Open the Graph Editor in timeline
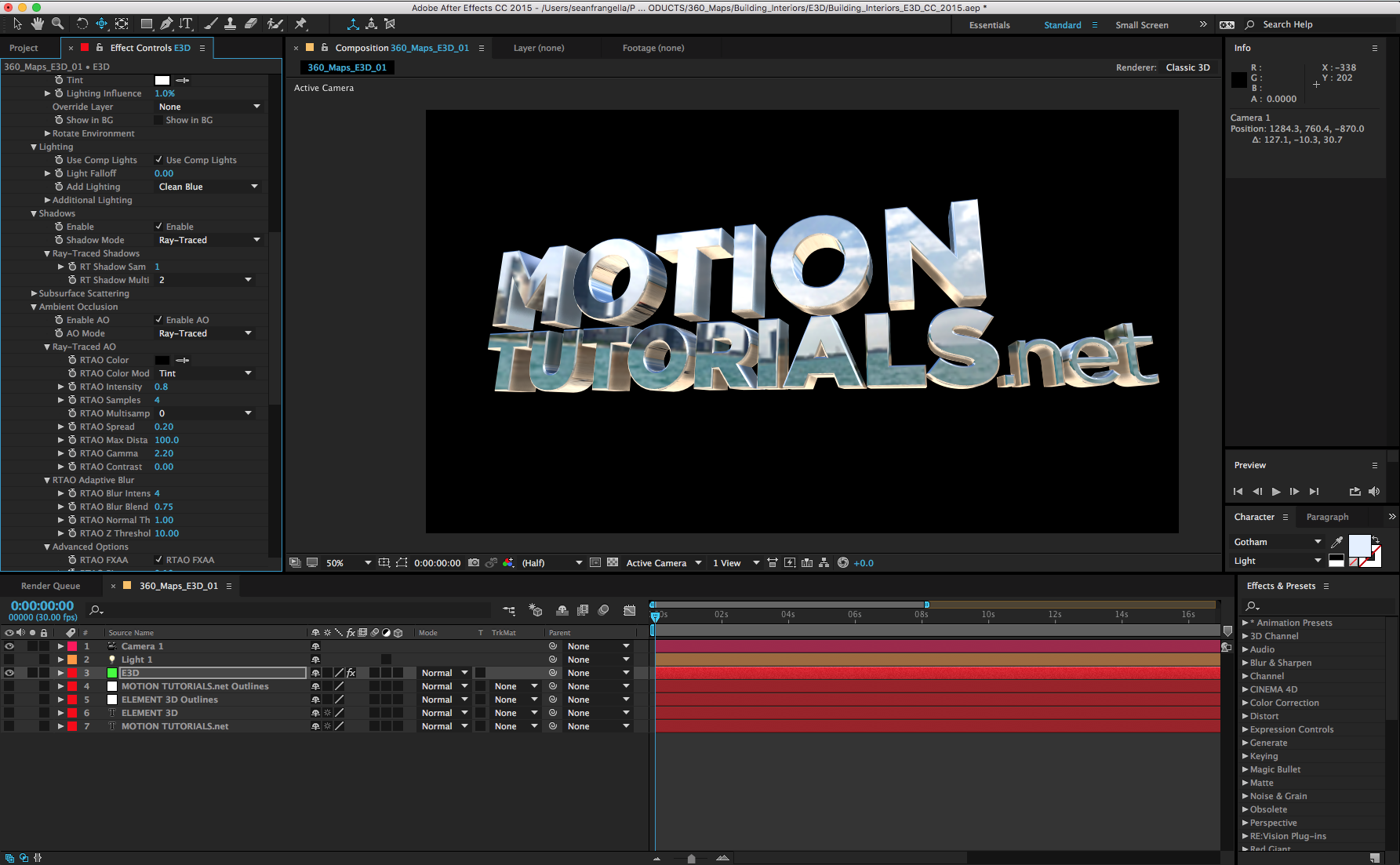The height and width of the screenshot is (865, 1400). [629, 610]
